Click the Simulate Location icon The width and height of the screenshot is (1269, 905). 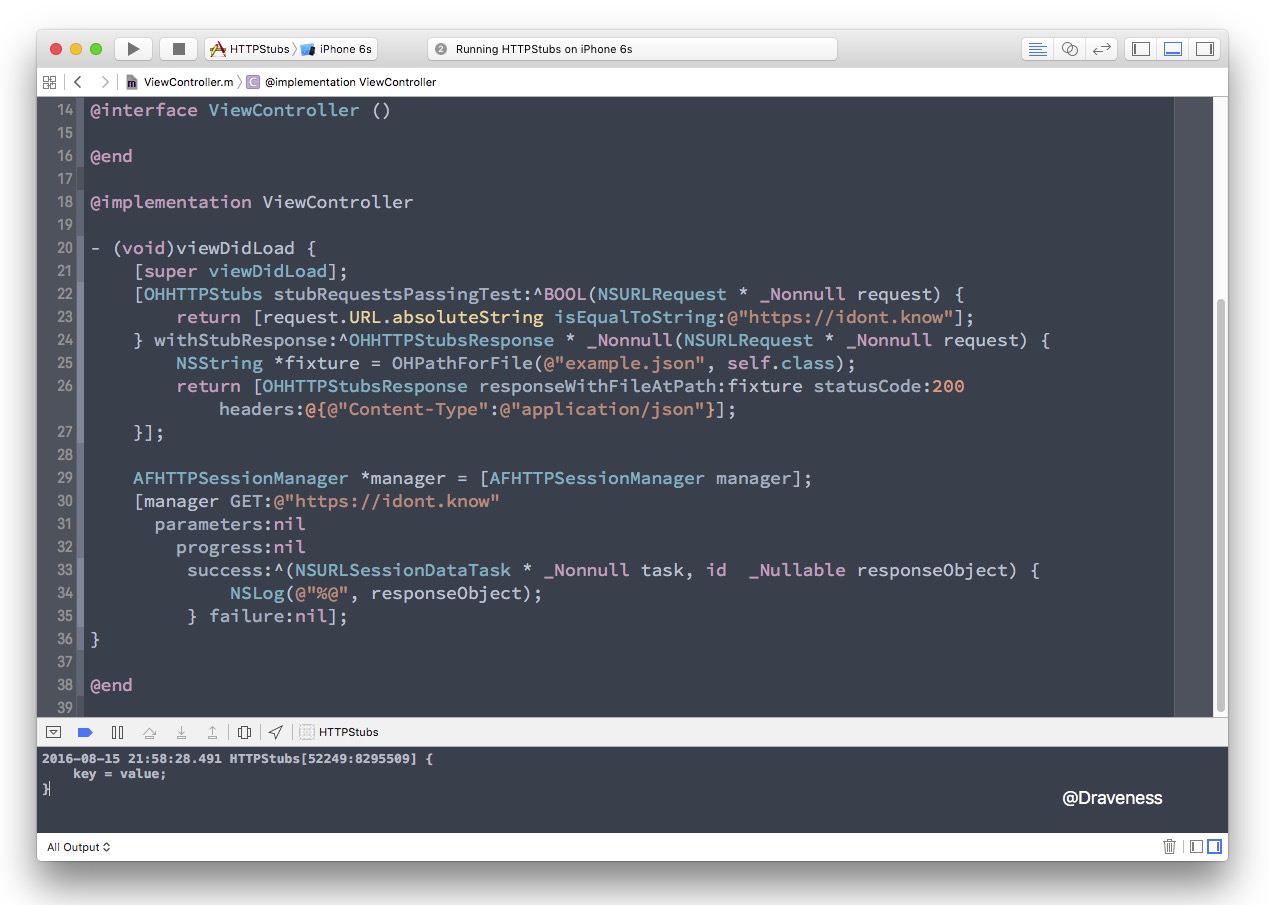pos(277,731)
